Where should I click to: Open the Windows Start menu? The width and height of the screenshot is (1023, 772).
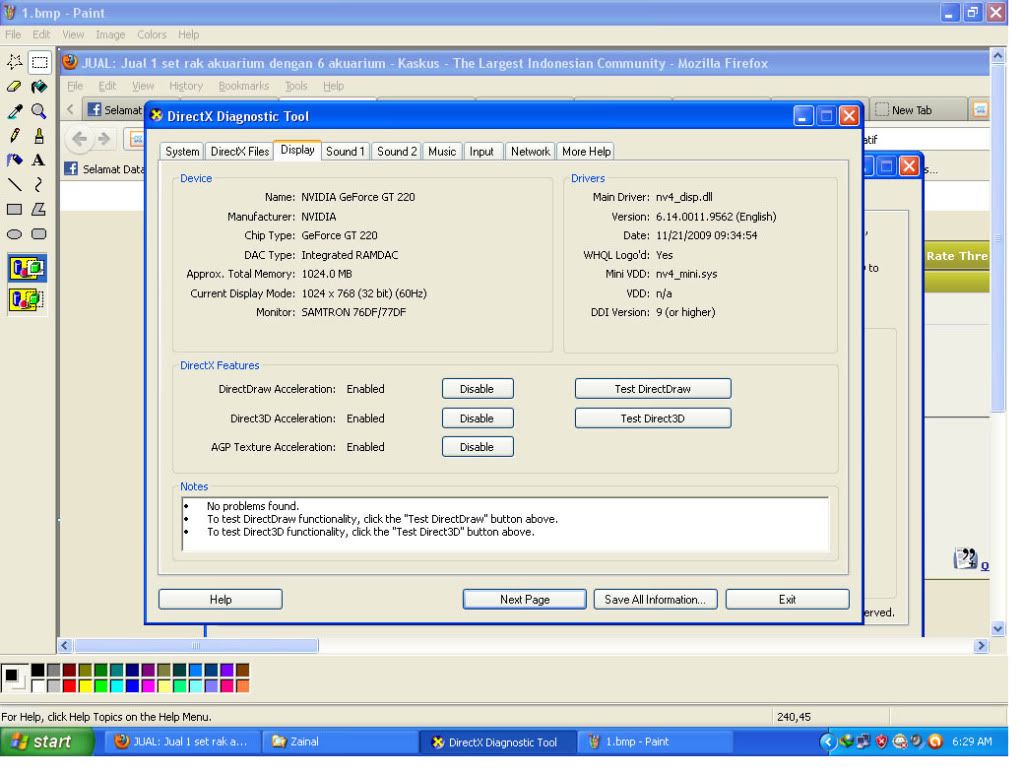(x=47, y=742)
